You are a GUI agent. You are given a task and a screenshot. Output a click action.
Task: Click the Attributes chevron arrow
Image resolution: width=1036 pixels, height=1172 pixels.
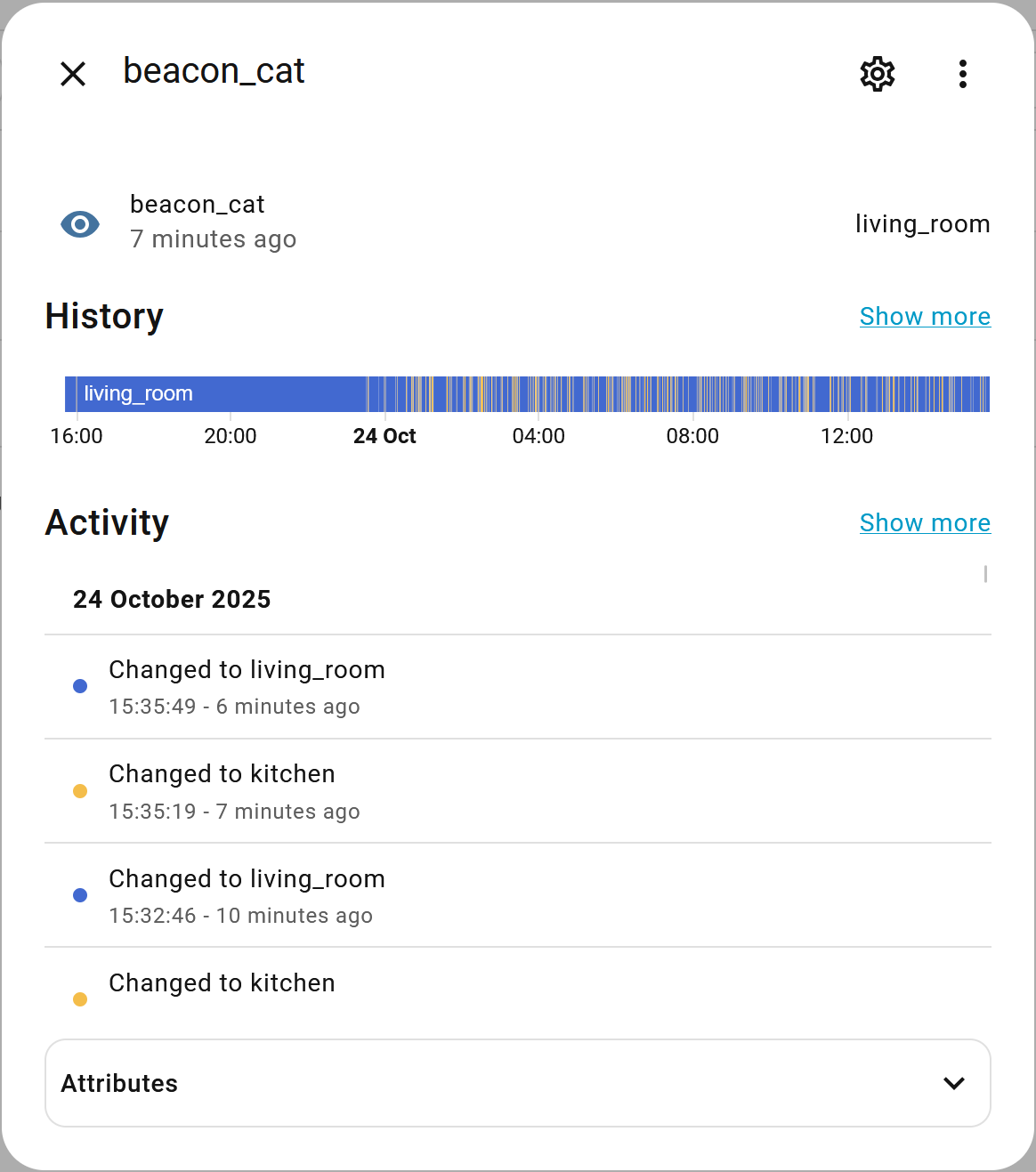pyautogui.click(x=954, y=1083)
